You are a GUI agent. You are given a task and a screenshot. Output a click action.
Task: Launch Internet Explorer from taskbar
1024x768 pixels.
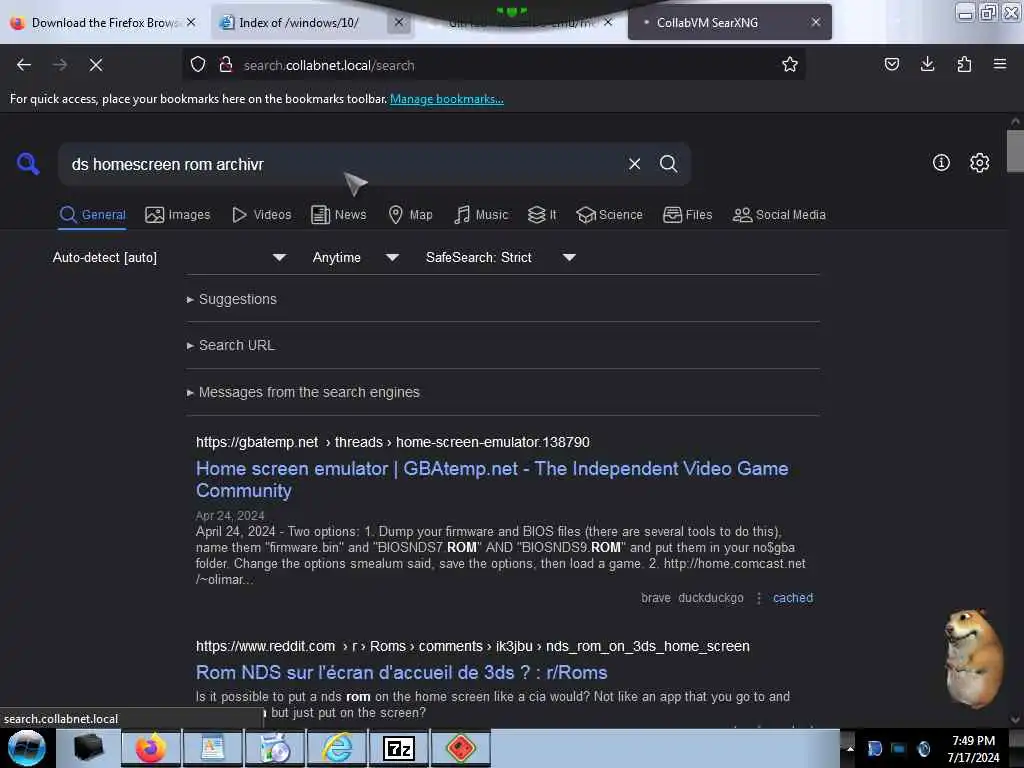[x=338, y=748]
